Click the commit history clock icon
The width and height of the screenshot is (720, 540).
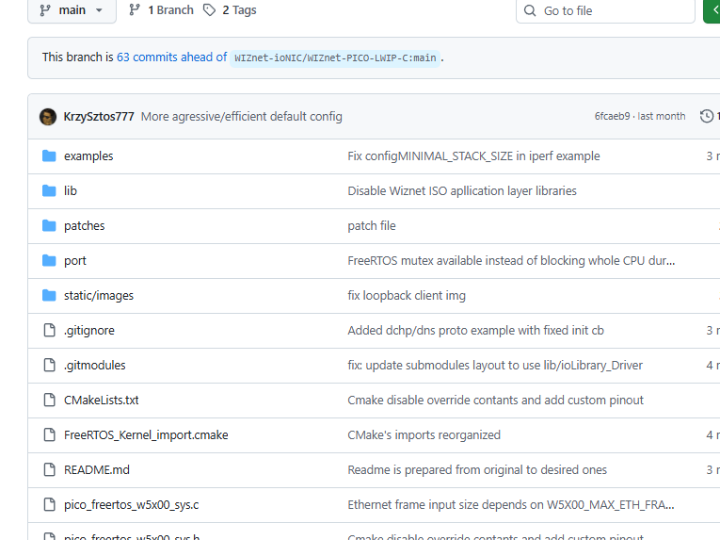click(x=707, y=117)
